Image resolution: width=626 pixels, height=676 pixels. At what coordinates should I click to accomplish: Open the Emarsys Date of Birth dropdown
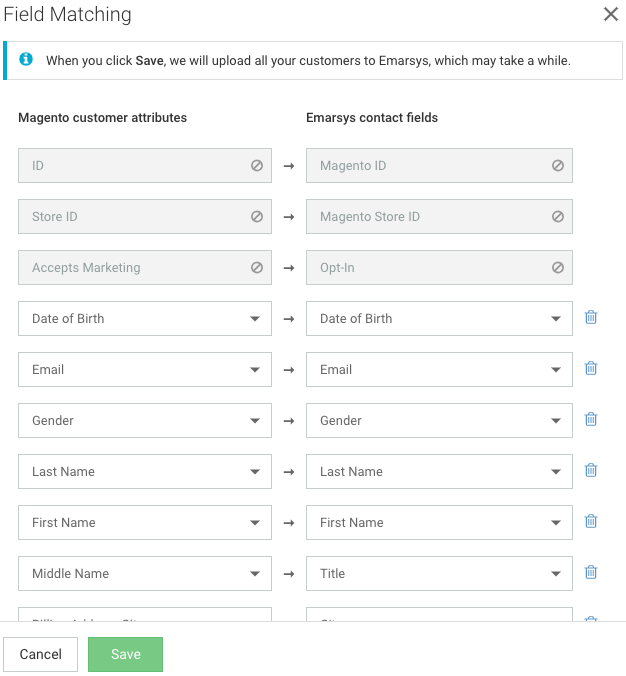coord(439,319)
